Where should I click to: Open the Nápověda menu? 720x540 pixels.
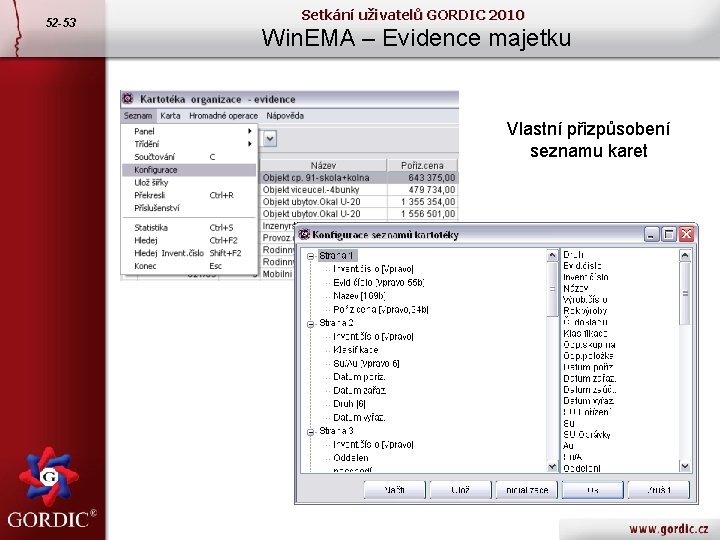click(285, 116)
